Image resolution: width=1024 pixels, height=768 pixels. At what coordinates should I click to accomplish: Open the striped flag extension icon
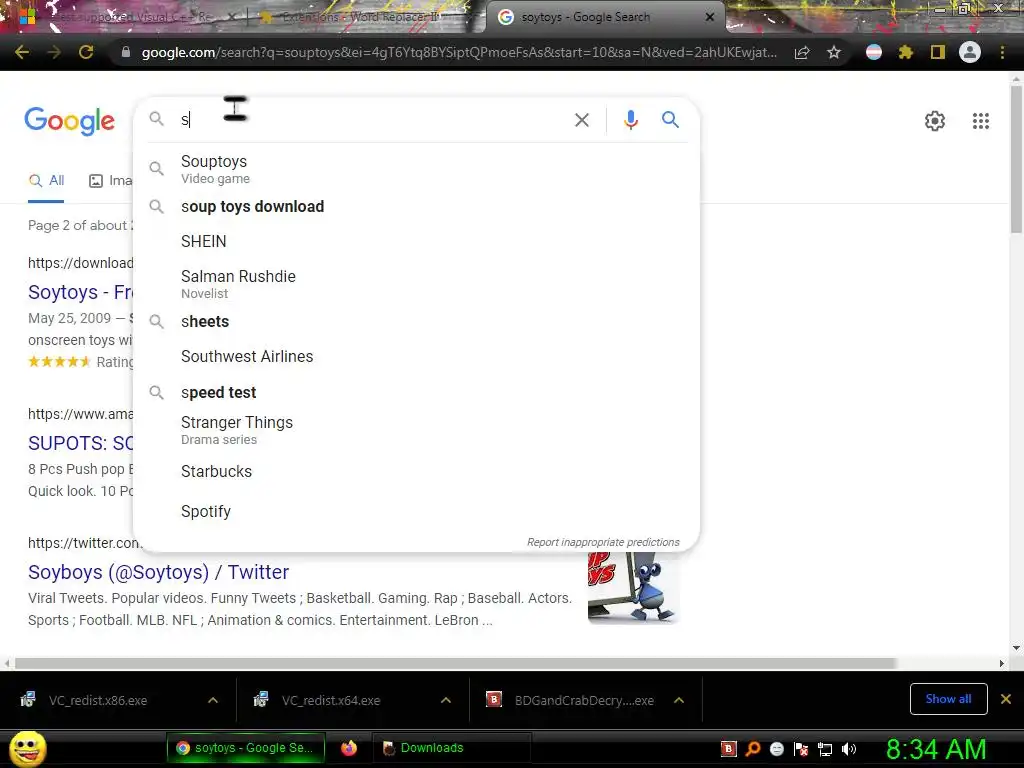point(874,52)
